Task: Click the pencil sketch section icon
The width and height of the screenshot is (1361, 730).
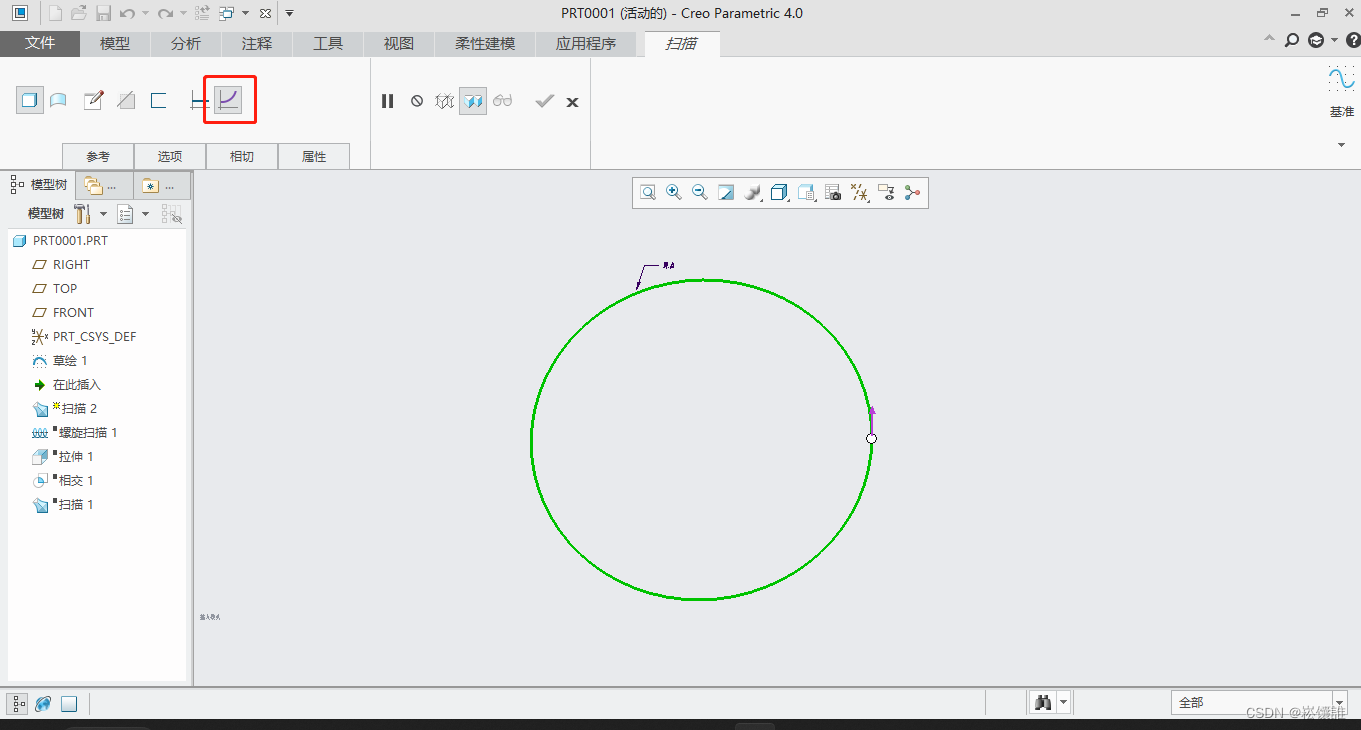Action: pos(93,100)
